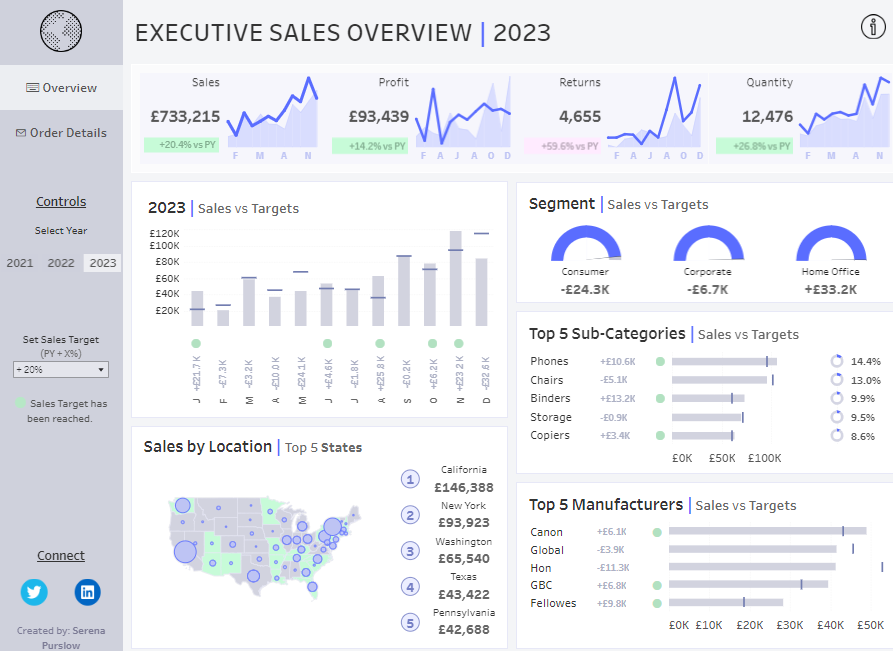Click Copiers 8.6% donut indicator
Screen dimensions: 893x651
point(837,436)
